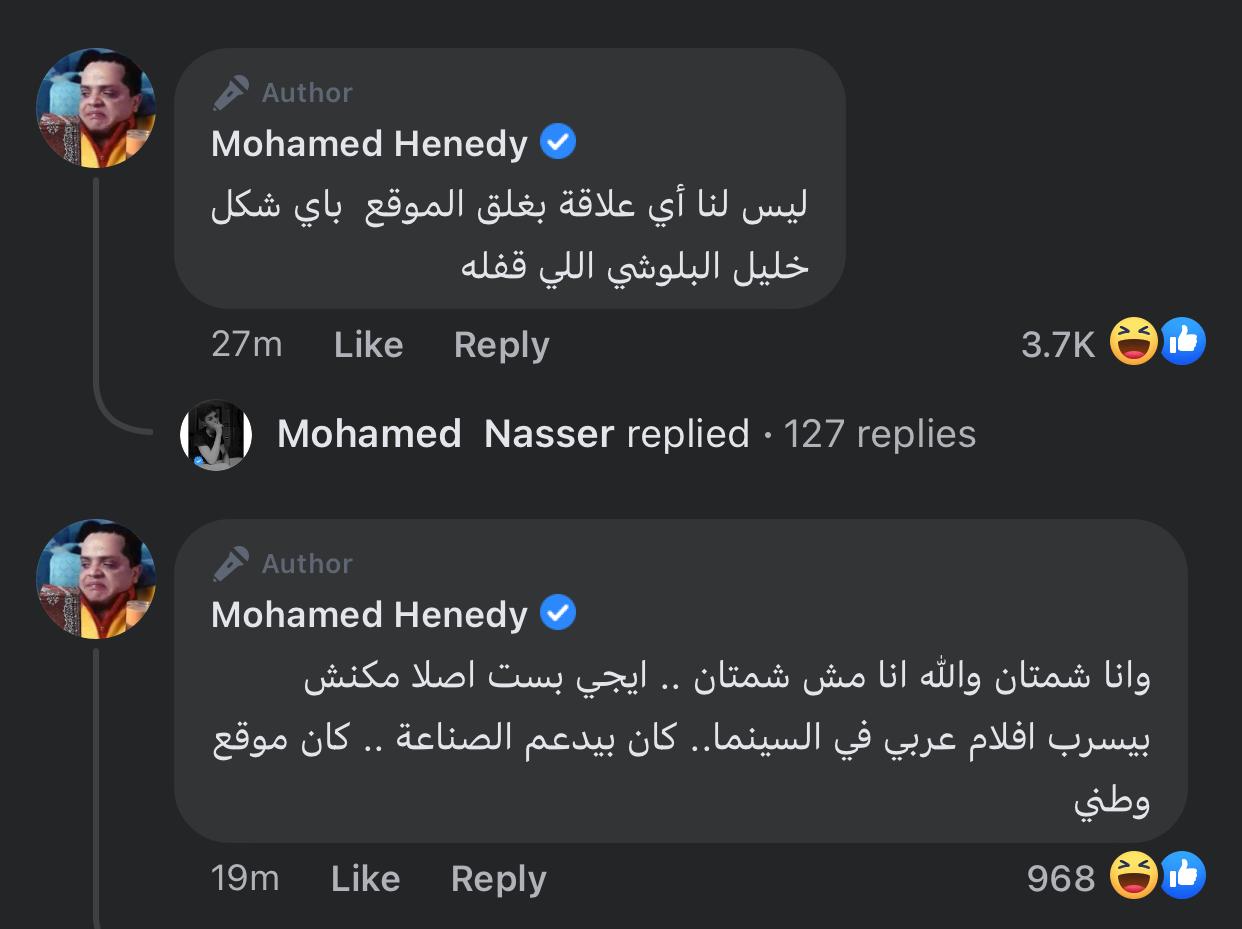Click the Author microphone icon on first comment

231,93
